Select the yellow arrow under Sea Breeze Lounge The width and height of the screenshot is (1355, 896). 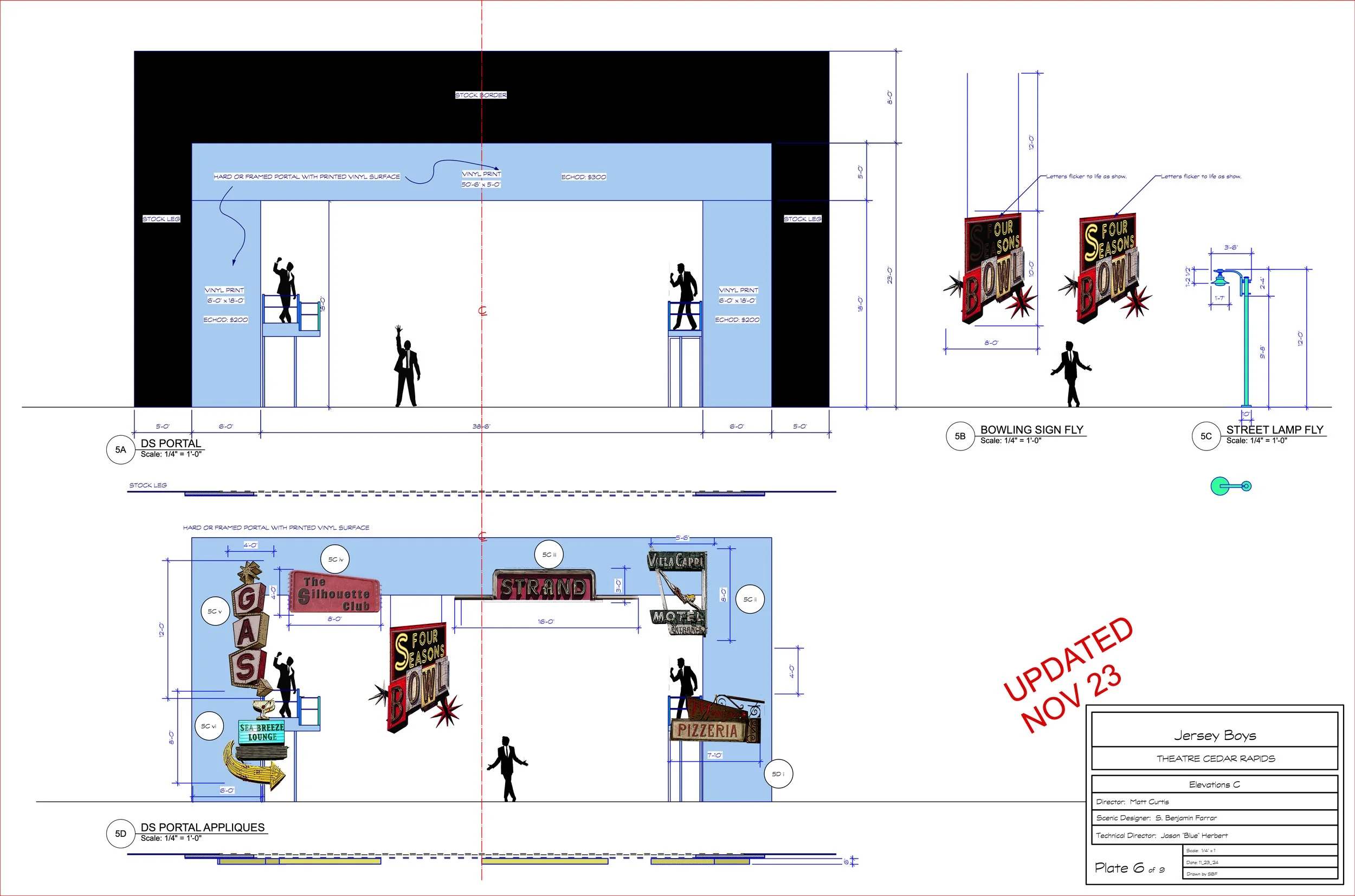coord(253,766)
